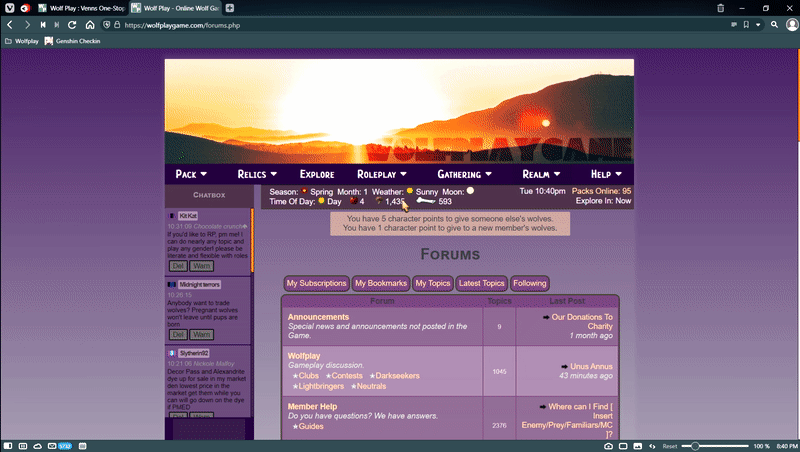Toggle the second status bar panel button

coord(23,446)
